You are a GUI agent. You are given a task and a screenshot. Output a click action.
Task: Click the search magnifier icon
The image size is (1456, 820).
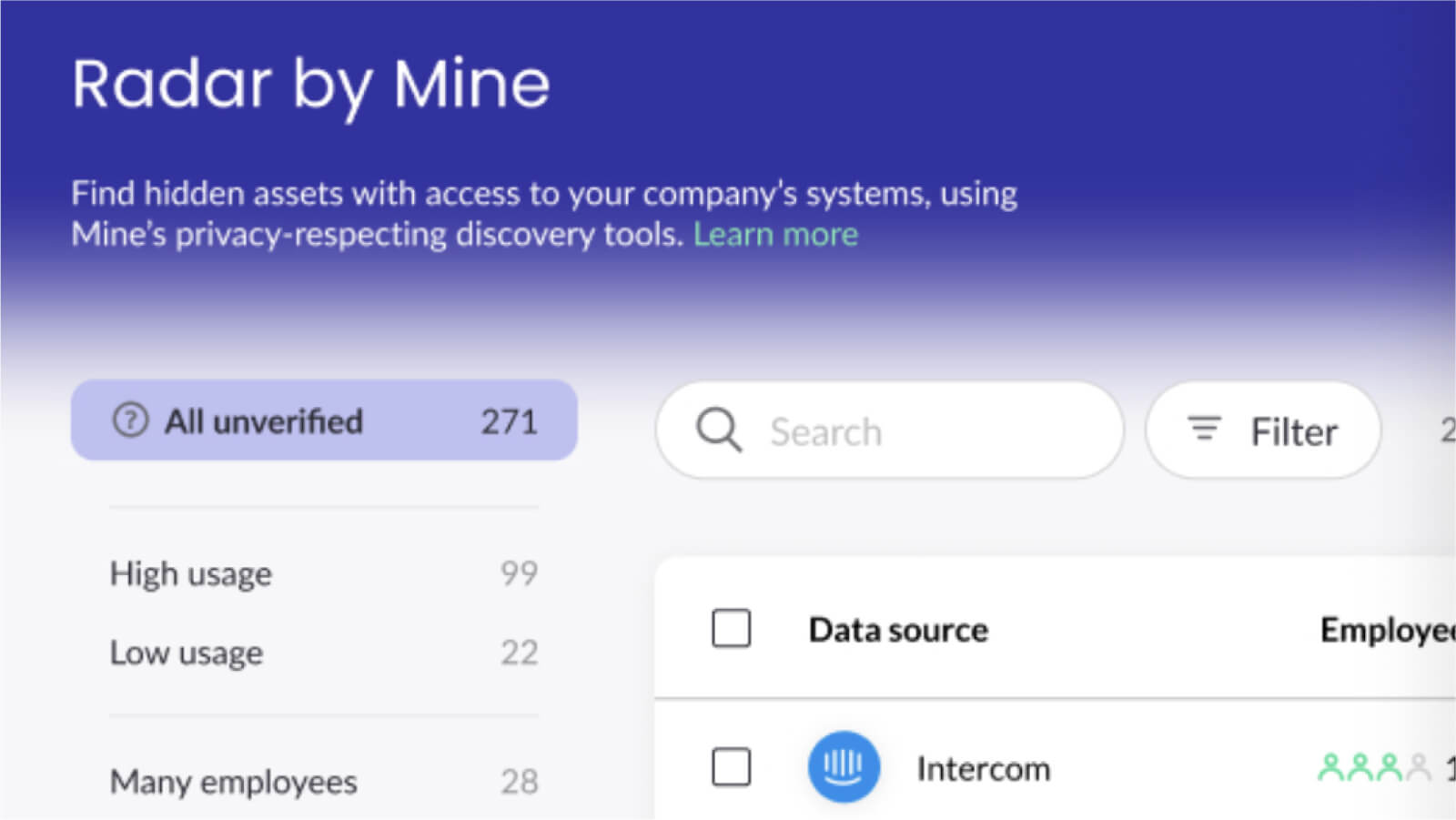(x=719, y=430)
